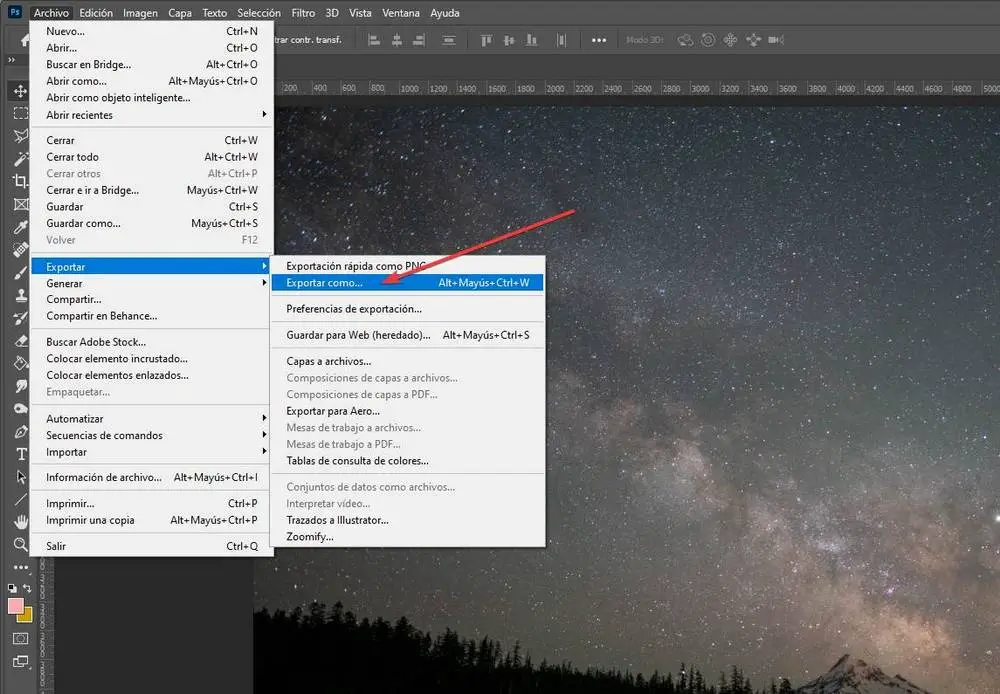Screen dimensions: 1000x694
Task: Select the Eyedropper tool
Action: [x=20, y=227]
